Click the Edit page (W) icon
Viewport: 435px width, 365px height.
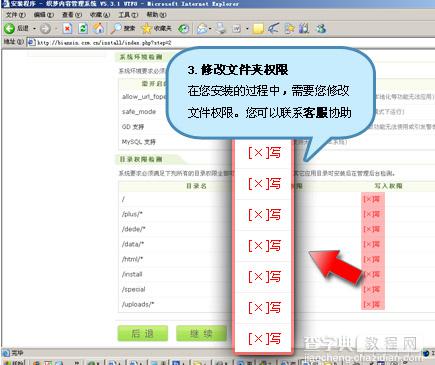[236, 29]
